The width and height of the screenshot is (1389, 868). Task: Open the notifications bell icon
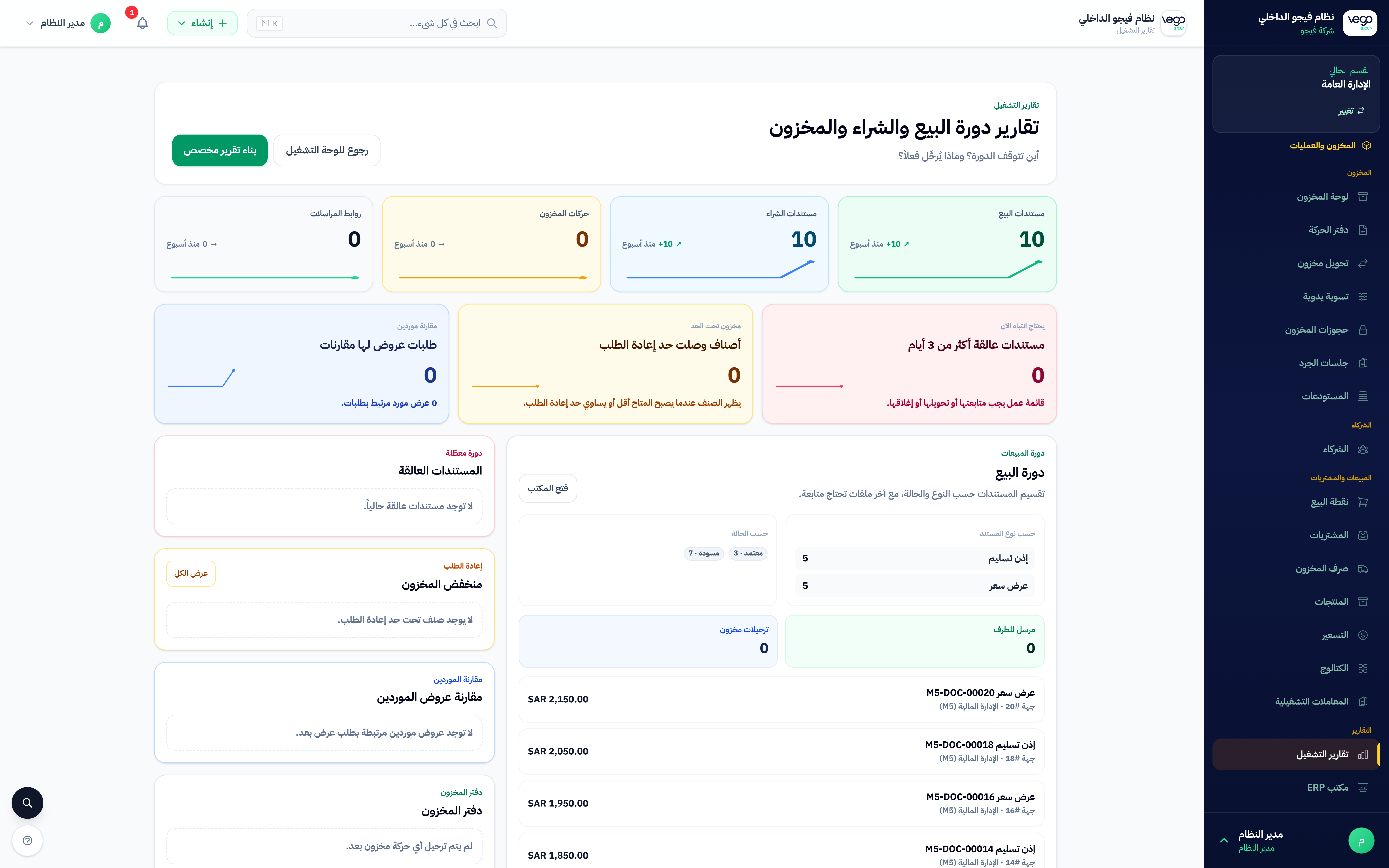point(142,23)
